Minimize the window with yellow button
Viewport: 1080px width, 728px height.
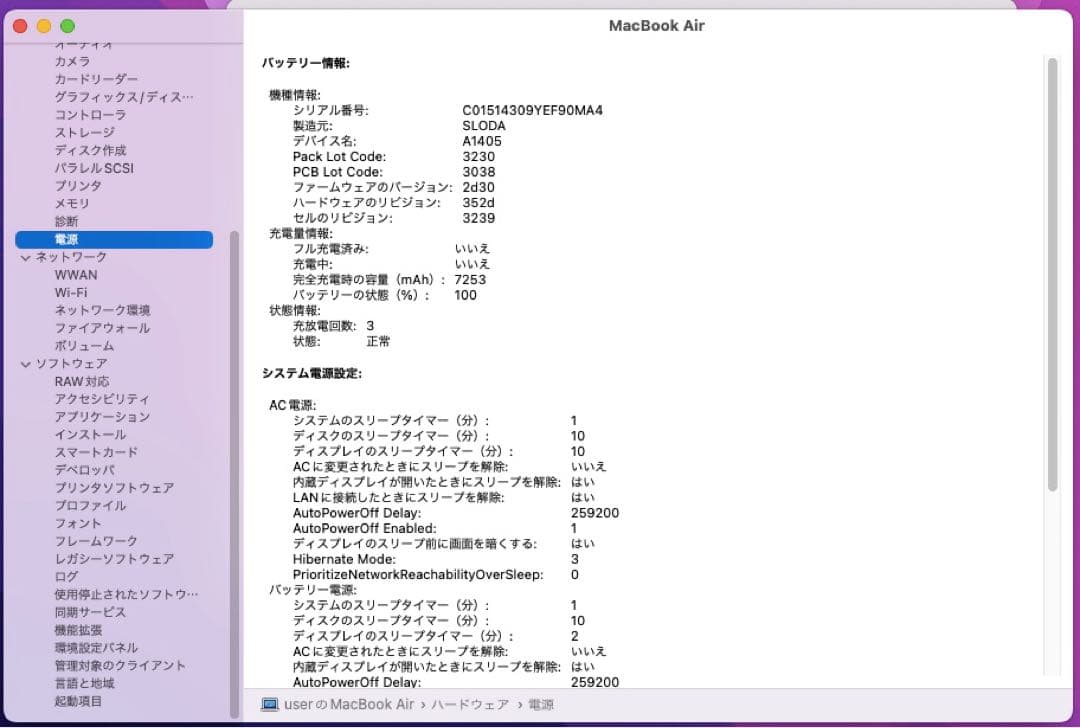click(44, 26)
